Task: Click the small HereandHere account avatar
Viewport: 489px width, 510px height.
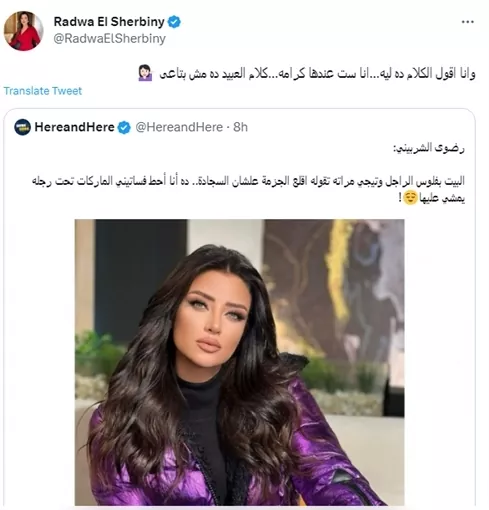Action: [x=22, y=127]
